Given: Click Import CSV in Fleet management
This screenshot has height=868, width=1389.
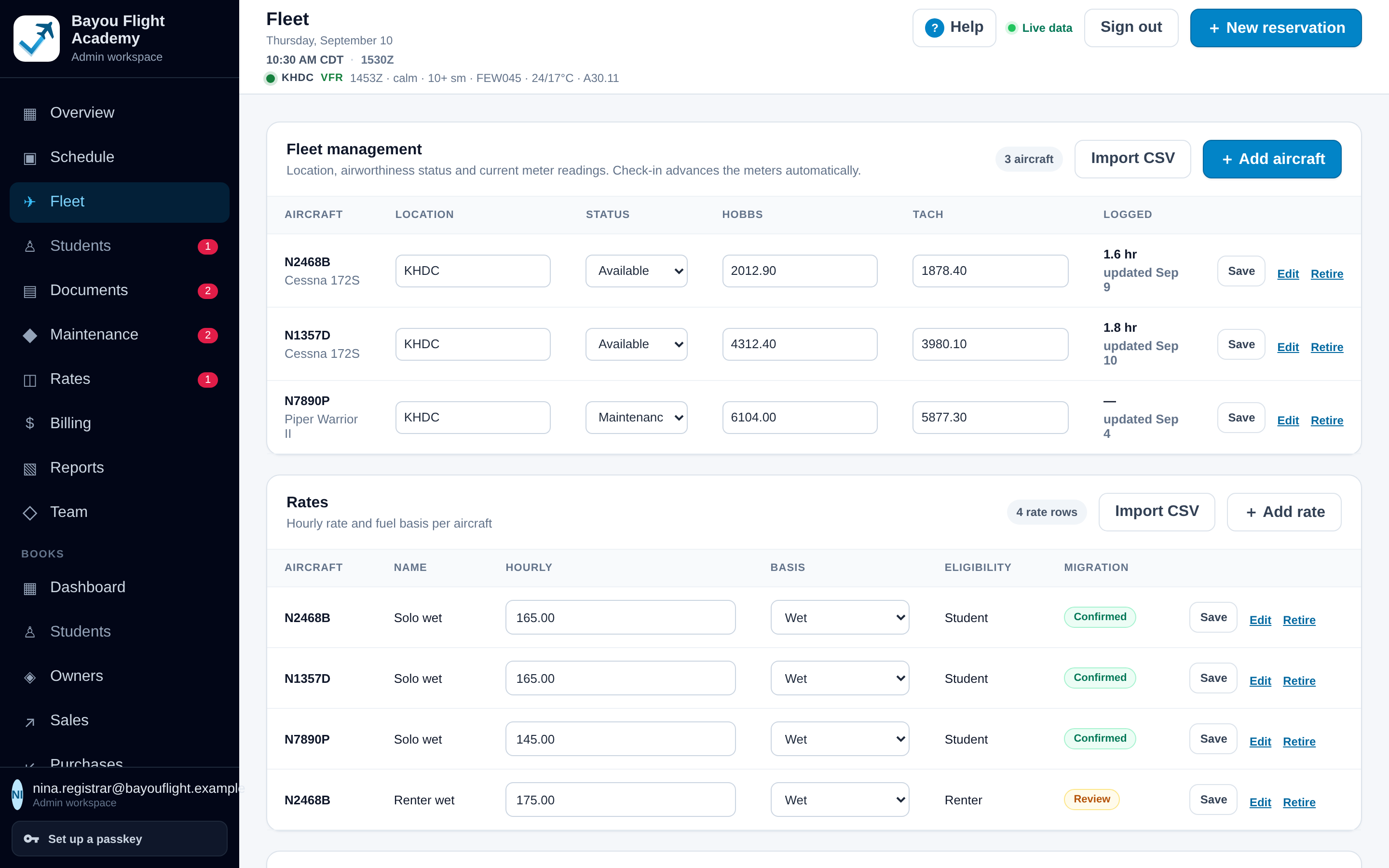Looking at the screenshot, I should 1132,159.
